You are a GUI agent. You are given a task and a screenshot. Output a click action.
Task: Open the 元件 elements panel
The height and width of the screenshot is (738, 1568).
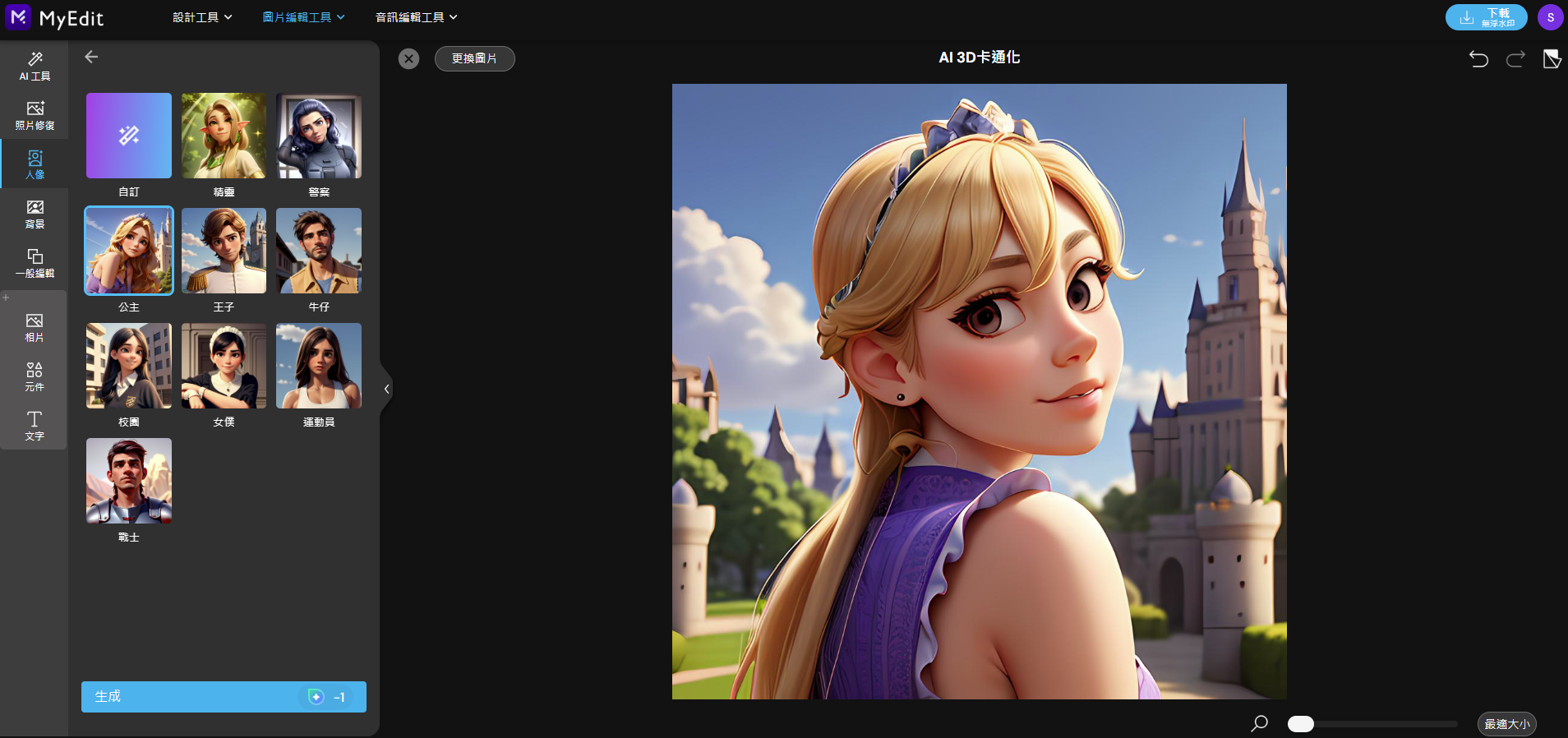pos(35,377)
